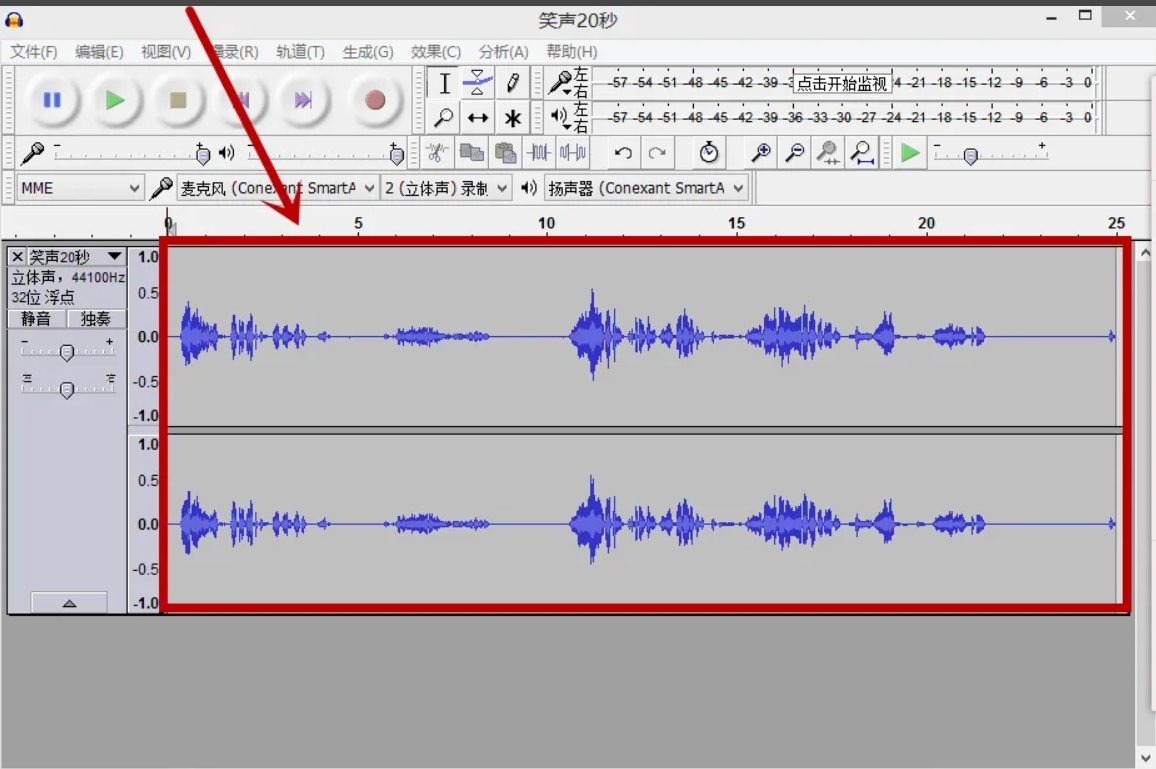Screen dimensions: 1156x769
Task: Click 点击开始监视 on recording meter
Action: pos(842,83)
